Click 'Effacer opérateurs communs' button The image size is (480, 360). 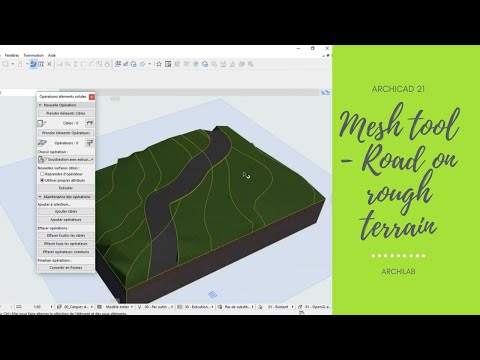(x=66, y=252)
